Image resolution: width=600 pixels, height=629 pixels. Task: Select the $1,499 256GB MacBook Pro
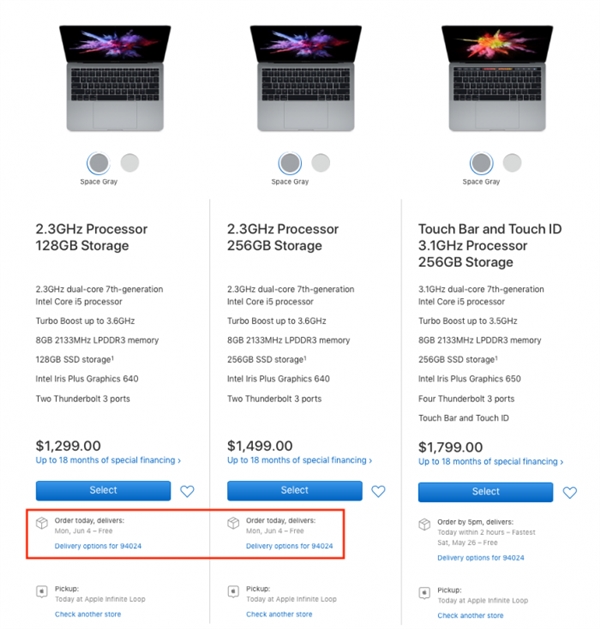(x=295, y=490)
